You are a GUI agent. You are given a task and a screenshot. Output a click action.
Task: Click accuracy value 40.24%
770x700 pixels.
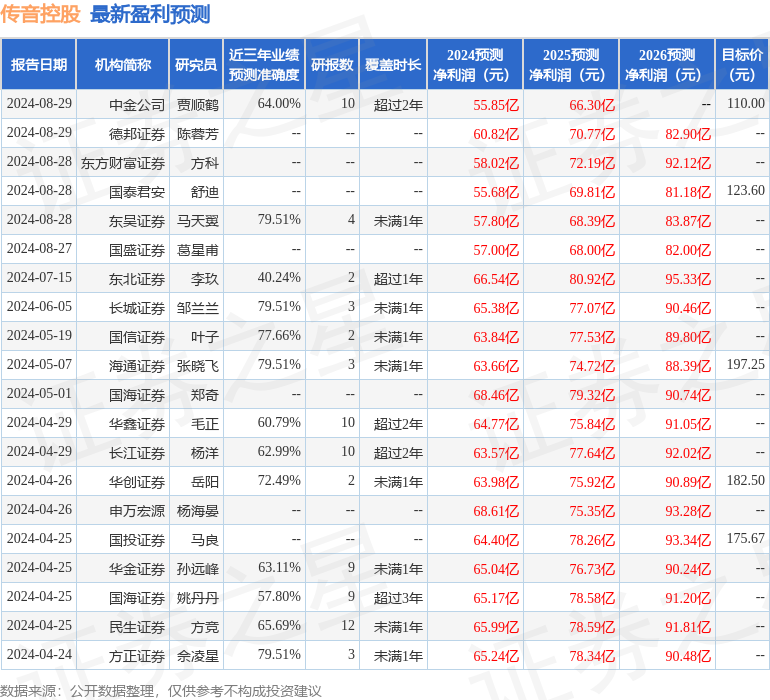click(x=279, y=278)
